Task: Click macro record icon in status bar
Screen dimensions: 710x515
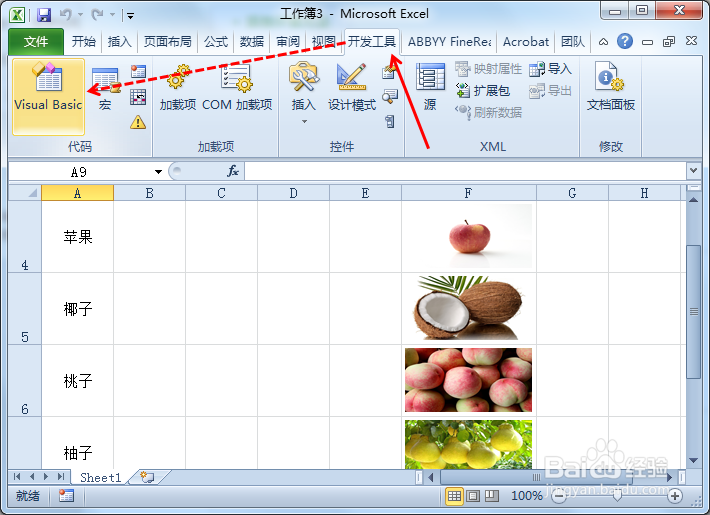Action: click(66, 496)
